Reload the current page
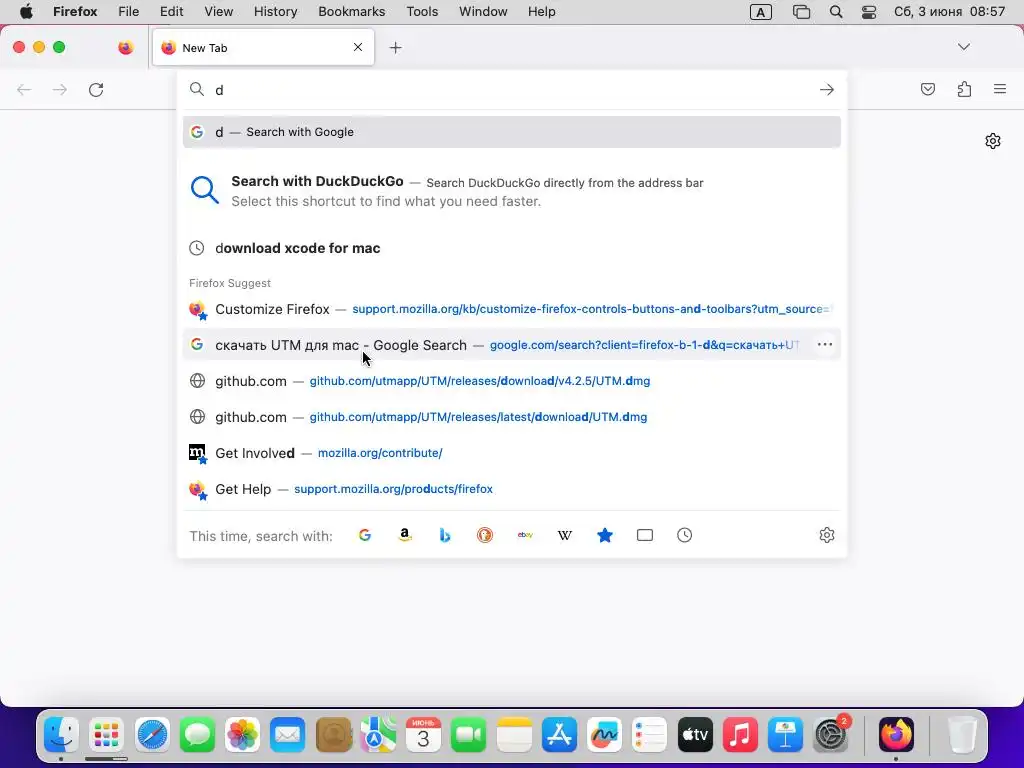Viewport: 1024px width, 768px height. (x=96, y=89)
